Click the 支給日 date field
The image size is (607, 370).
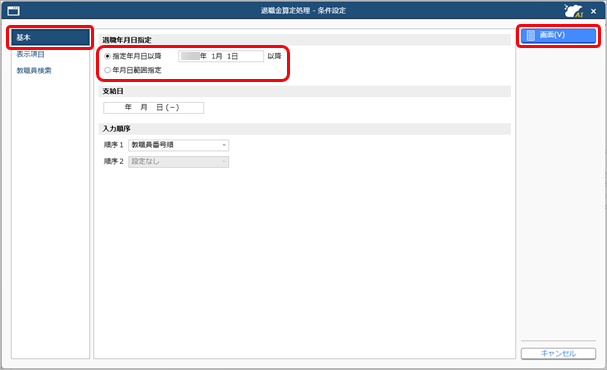click(153, 108)
